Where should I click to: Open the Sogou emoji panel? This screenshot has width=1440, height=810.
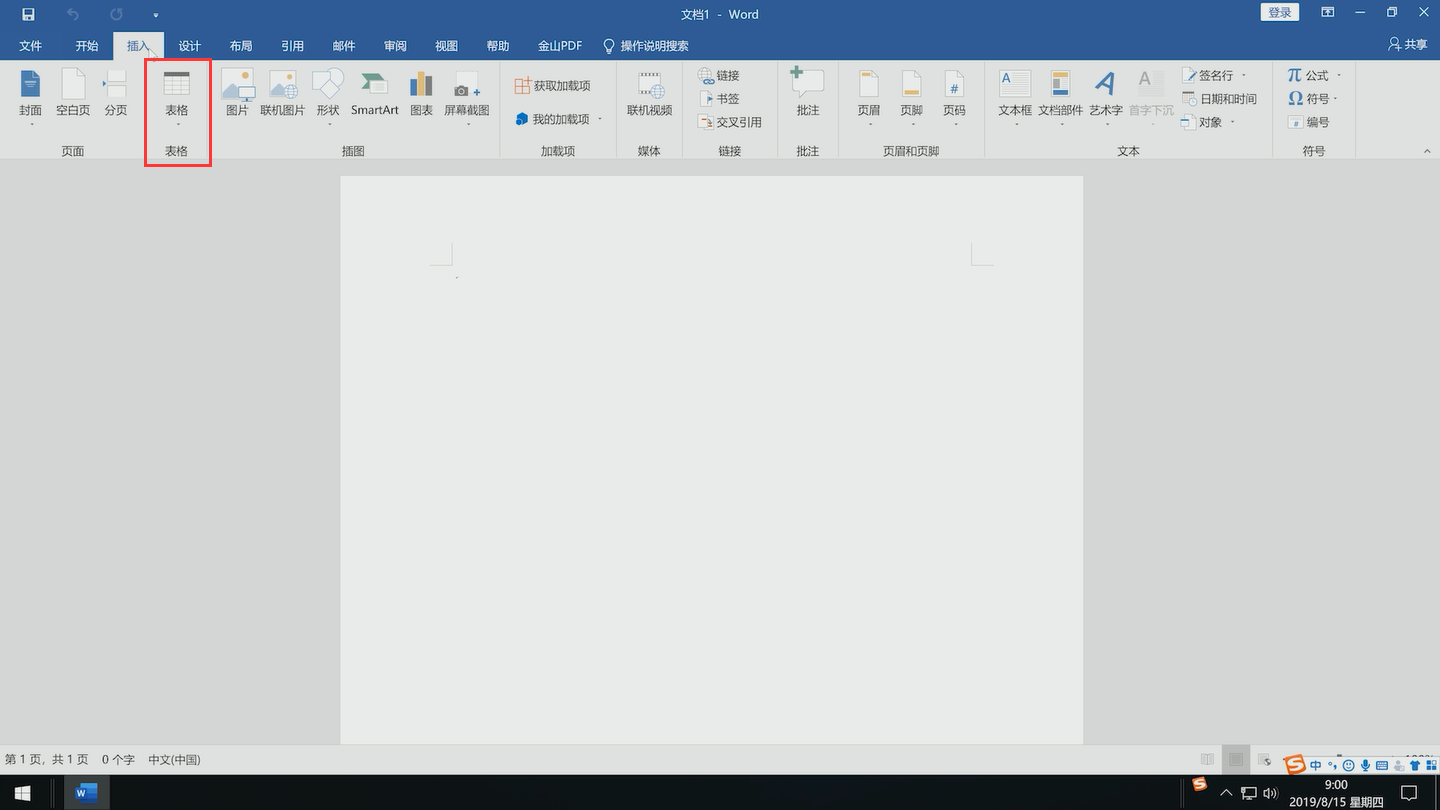click(1349, 766)
